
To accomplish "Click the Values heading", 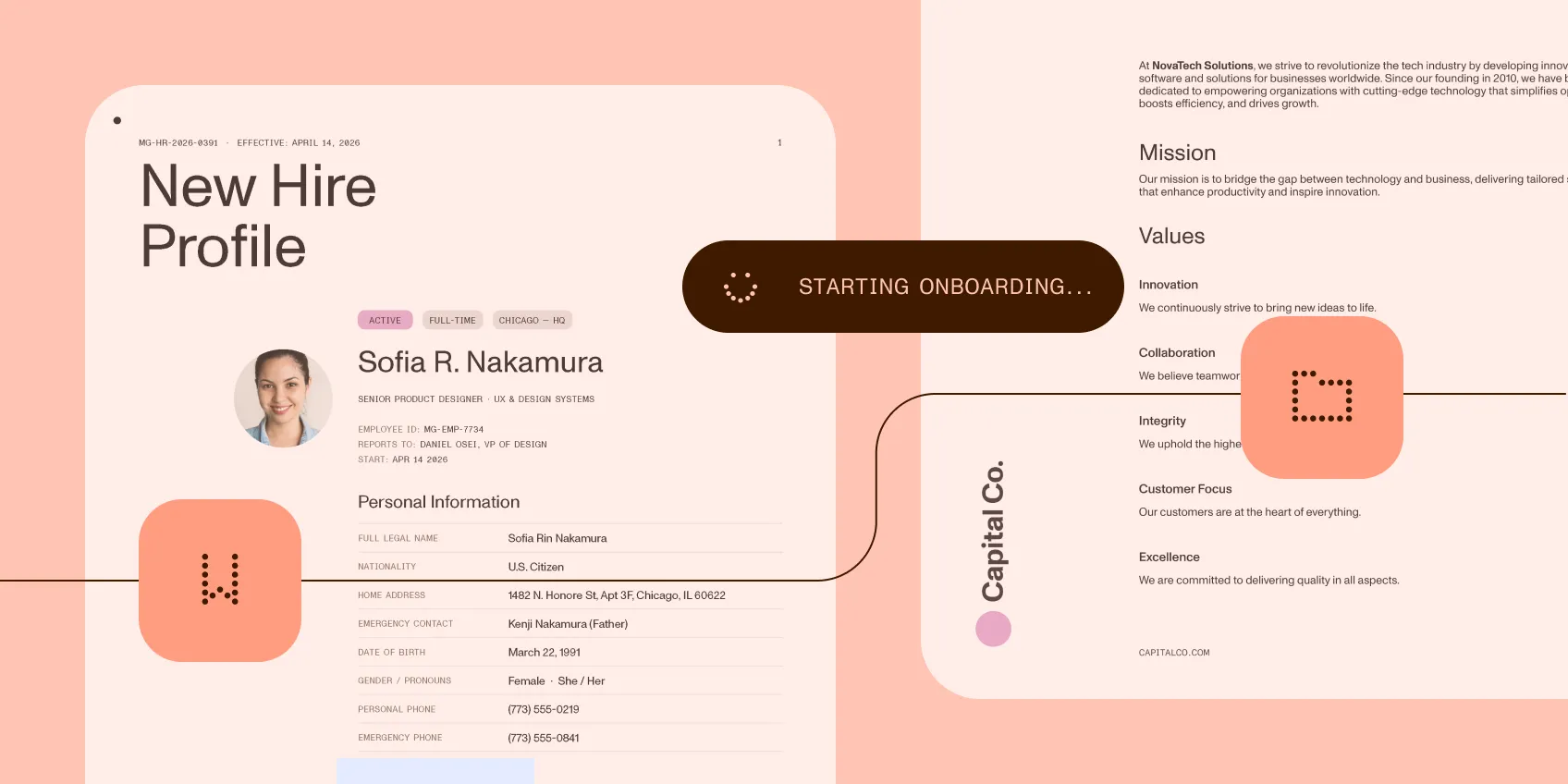I will click(1171, 236).
